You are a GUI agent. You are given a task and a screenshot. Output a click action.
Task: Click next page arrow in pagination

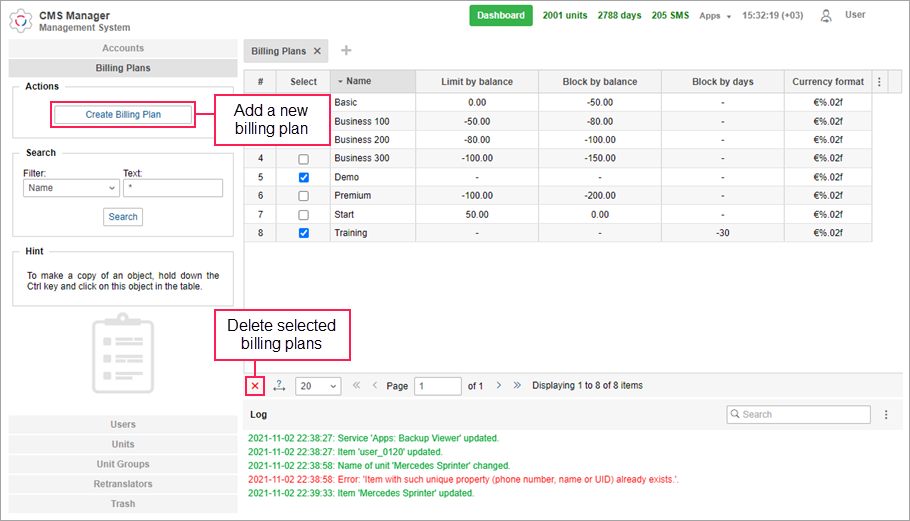point(499,385)
